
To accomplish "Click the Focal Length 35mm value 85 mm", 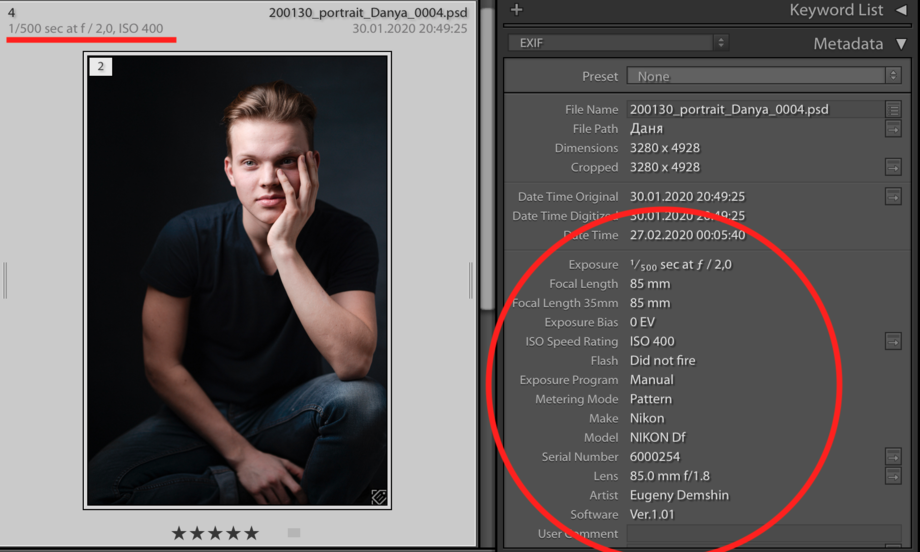I will 650,303.
